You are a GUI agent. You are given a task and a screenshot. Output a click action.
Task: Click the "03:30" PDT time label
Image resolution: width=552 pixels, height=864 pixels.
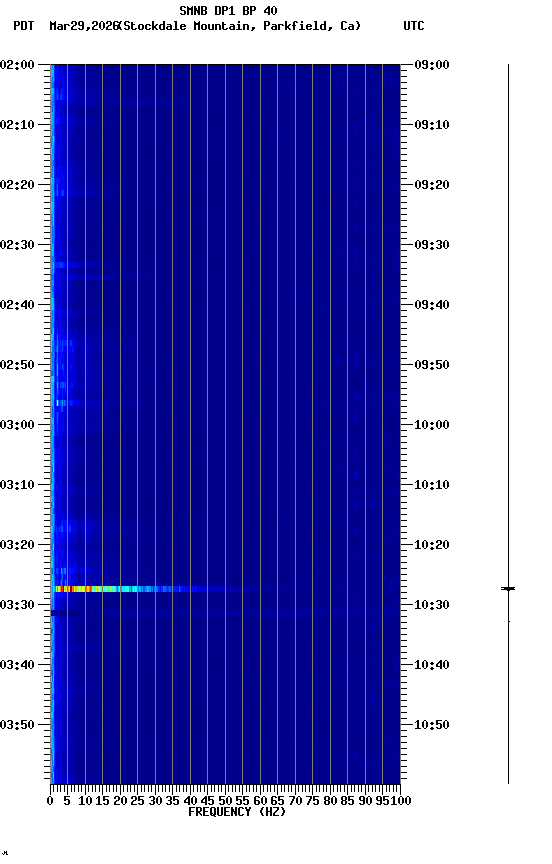17,605
